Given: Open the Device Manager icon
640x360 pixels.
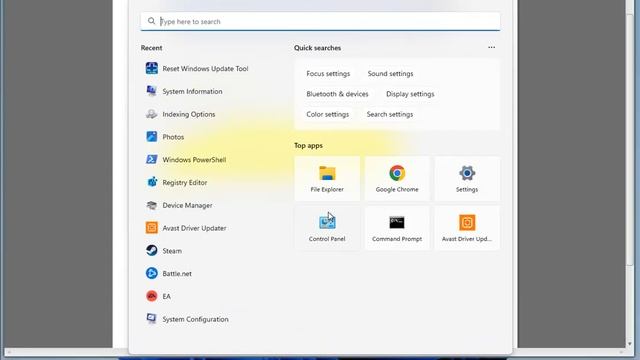Looking at the screenshot, I should 151,205.
